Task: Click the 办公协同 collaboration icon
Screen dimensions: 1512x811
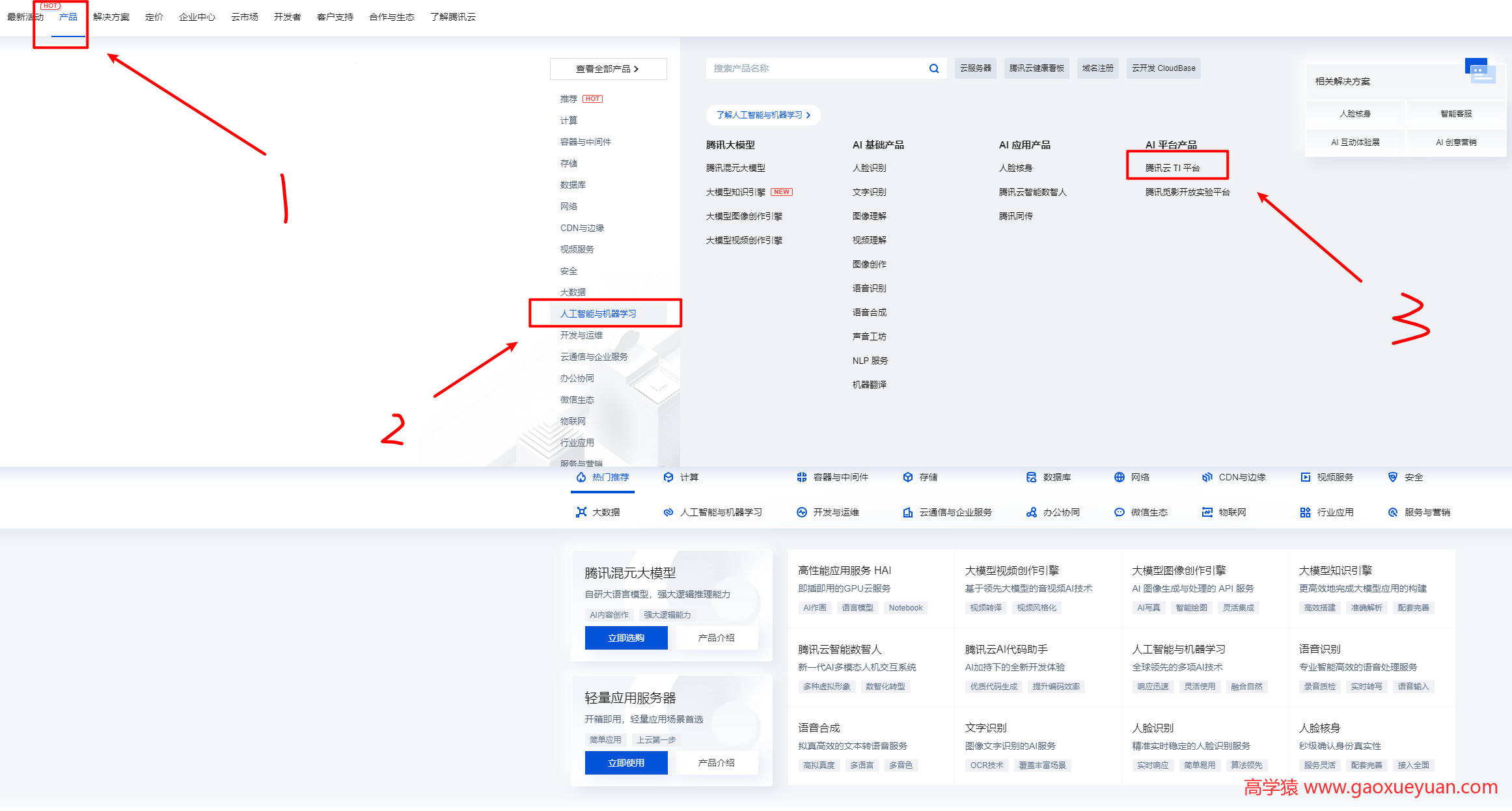Action: [1032, 512]
